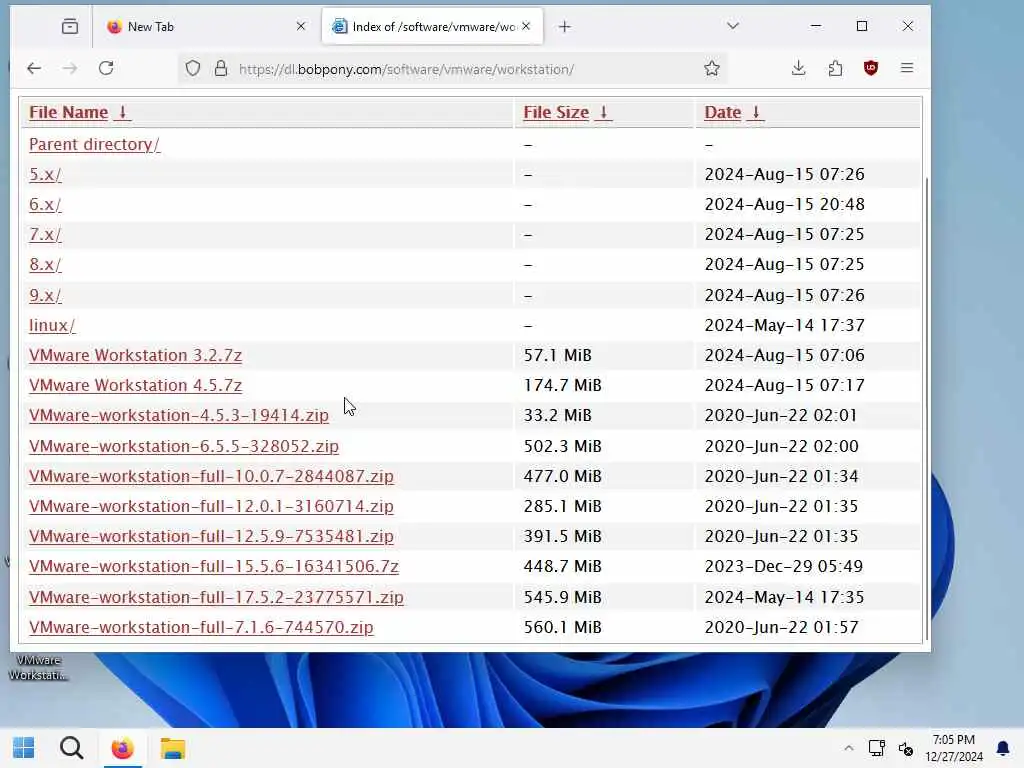This screenshot has height=768, width=1024.
Task: Open the 8.x/ folder
Action: [45, 264]
